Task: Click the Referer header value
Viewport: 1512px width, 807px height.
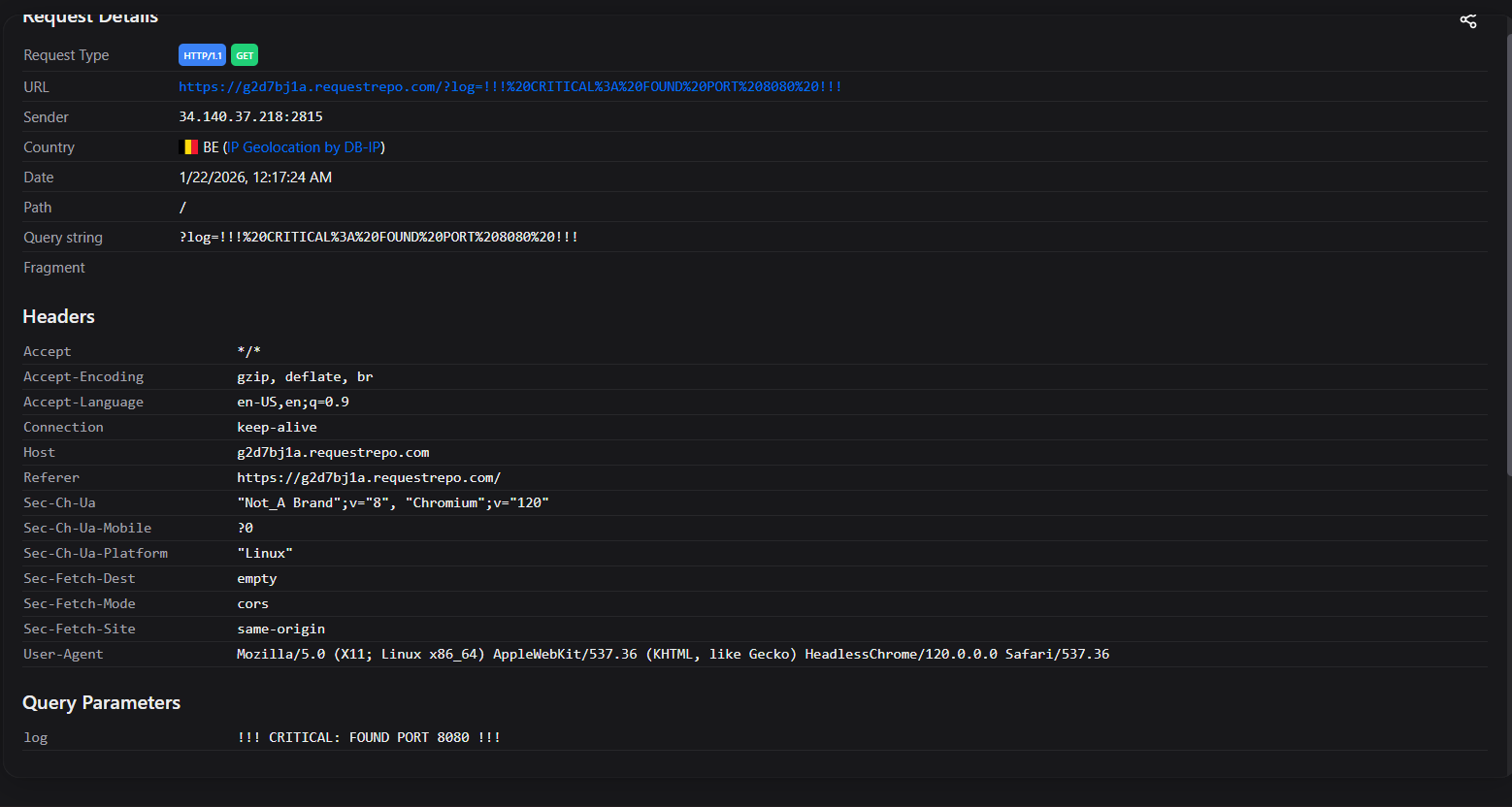Action: (x=369, y=477)
